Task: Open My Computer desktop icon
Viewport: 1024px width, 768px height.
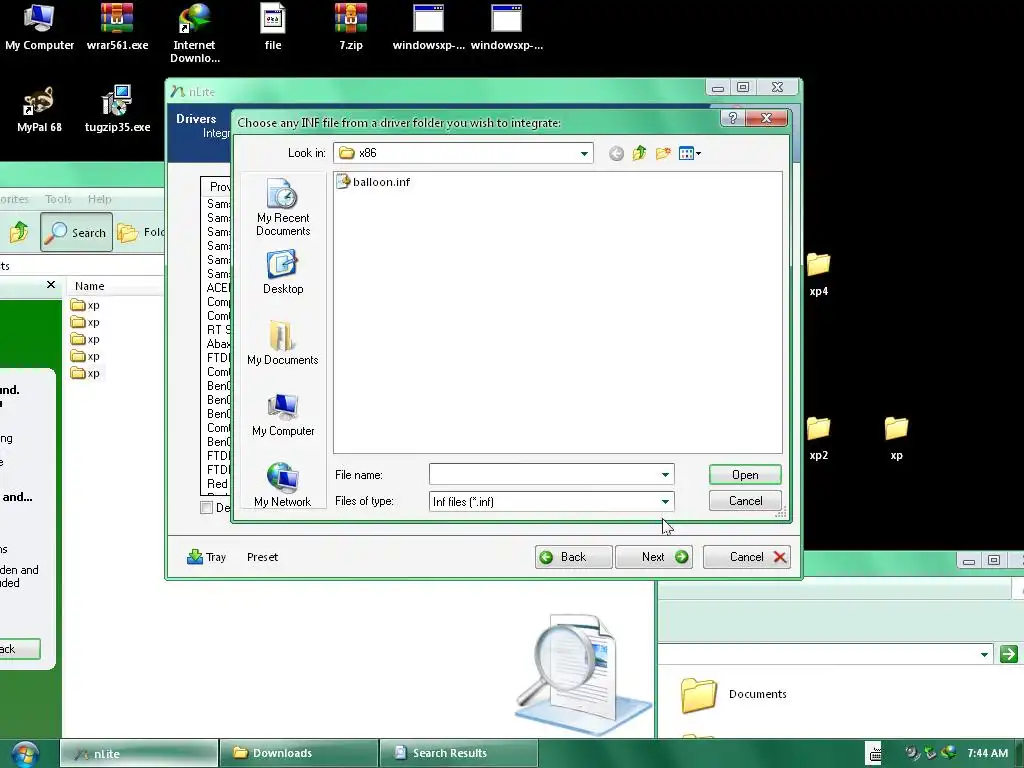Action: coord(39,27)
